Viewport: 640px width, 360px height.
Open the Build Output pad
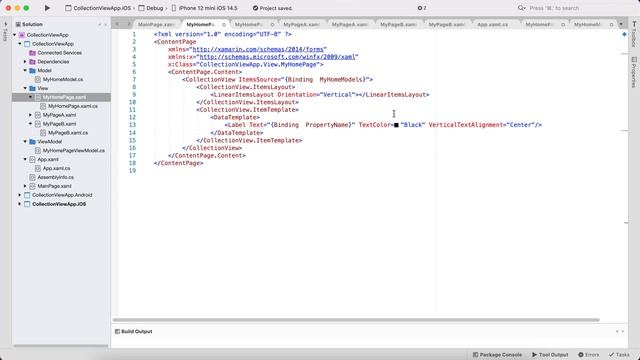tap(133, 331)
